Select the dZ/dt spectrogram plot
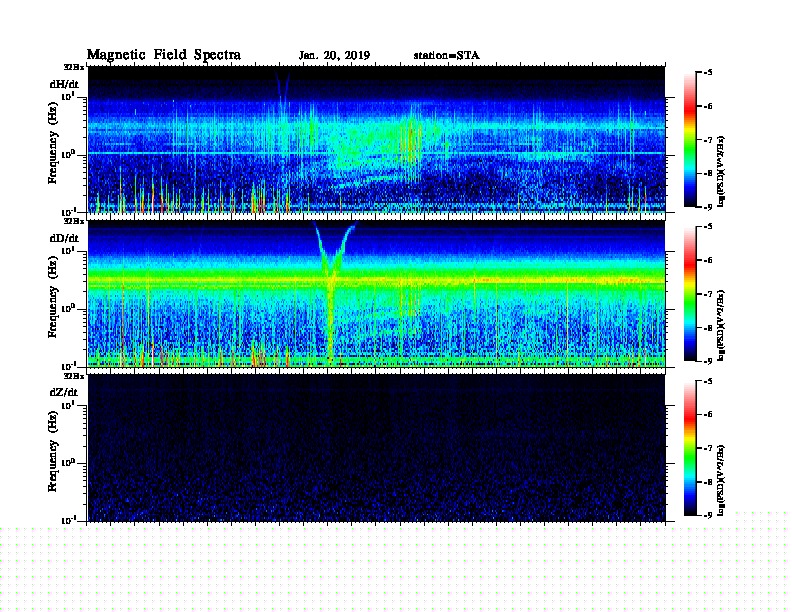This screenshot has height=612, width=792. pos(376,447)
